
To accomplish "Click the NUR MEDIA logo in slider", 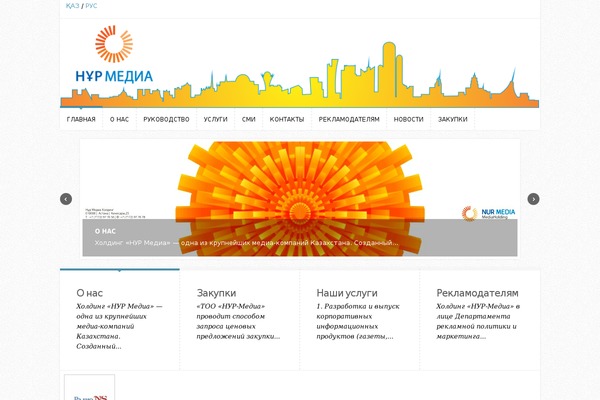I will coord(488,213).
